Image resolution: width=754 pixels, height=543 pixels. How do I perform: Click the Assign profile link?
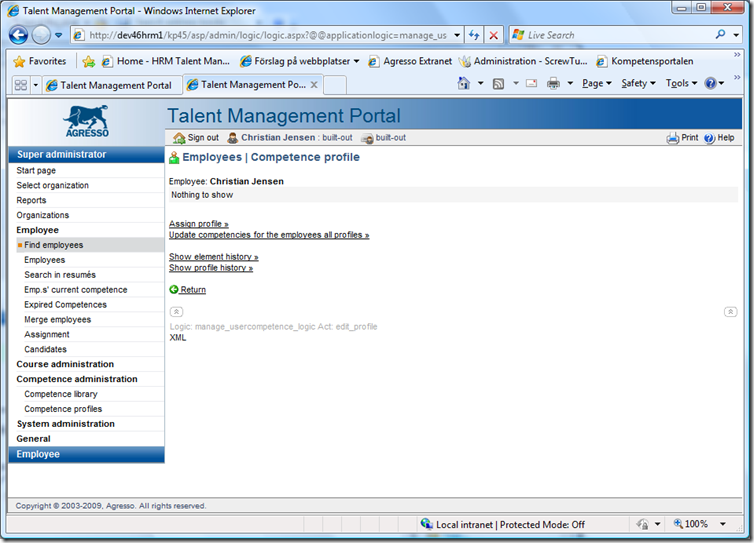click(199, 224)
